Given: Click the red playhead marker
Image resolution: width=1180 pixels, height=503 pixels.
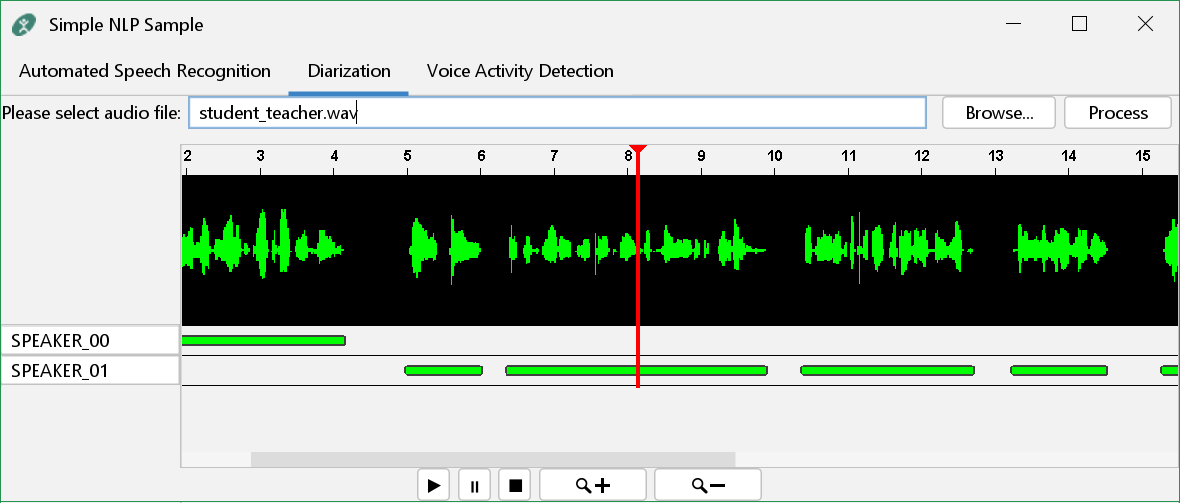Looking at the screenshot, I should tap(638, 151).
